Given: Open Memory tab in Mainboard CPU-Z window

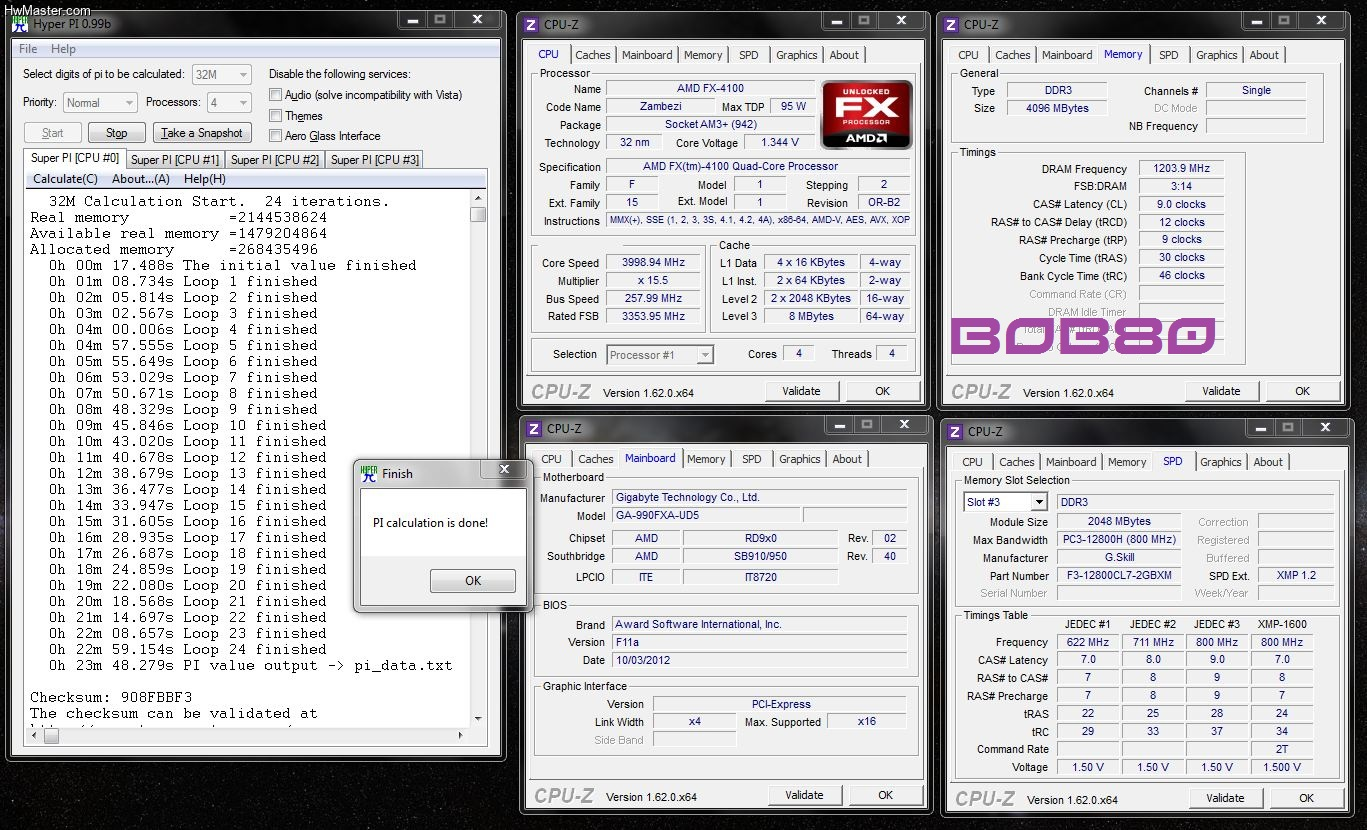Looking at the screenshot, I should coord(706,459).
